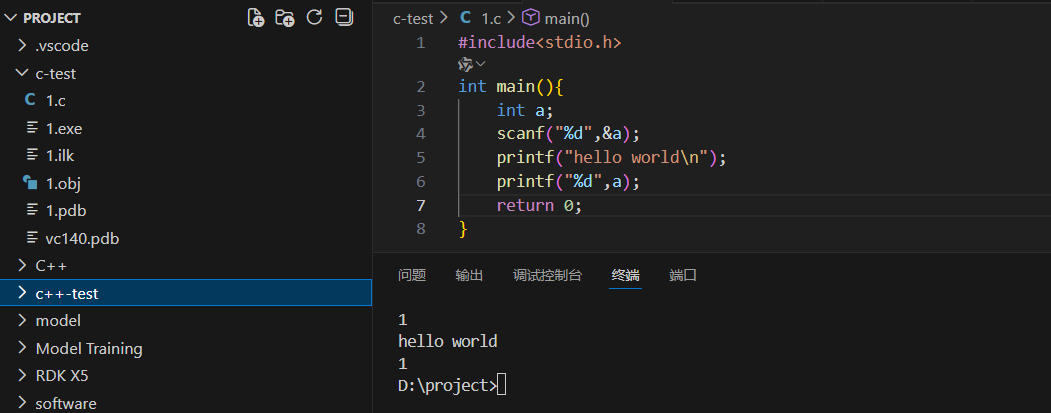
Task: Switch to the 问题 panel tab
Action: coord(411,275)
